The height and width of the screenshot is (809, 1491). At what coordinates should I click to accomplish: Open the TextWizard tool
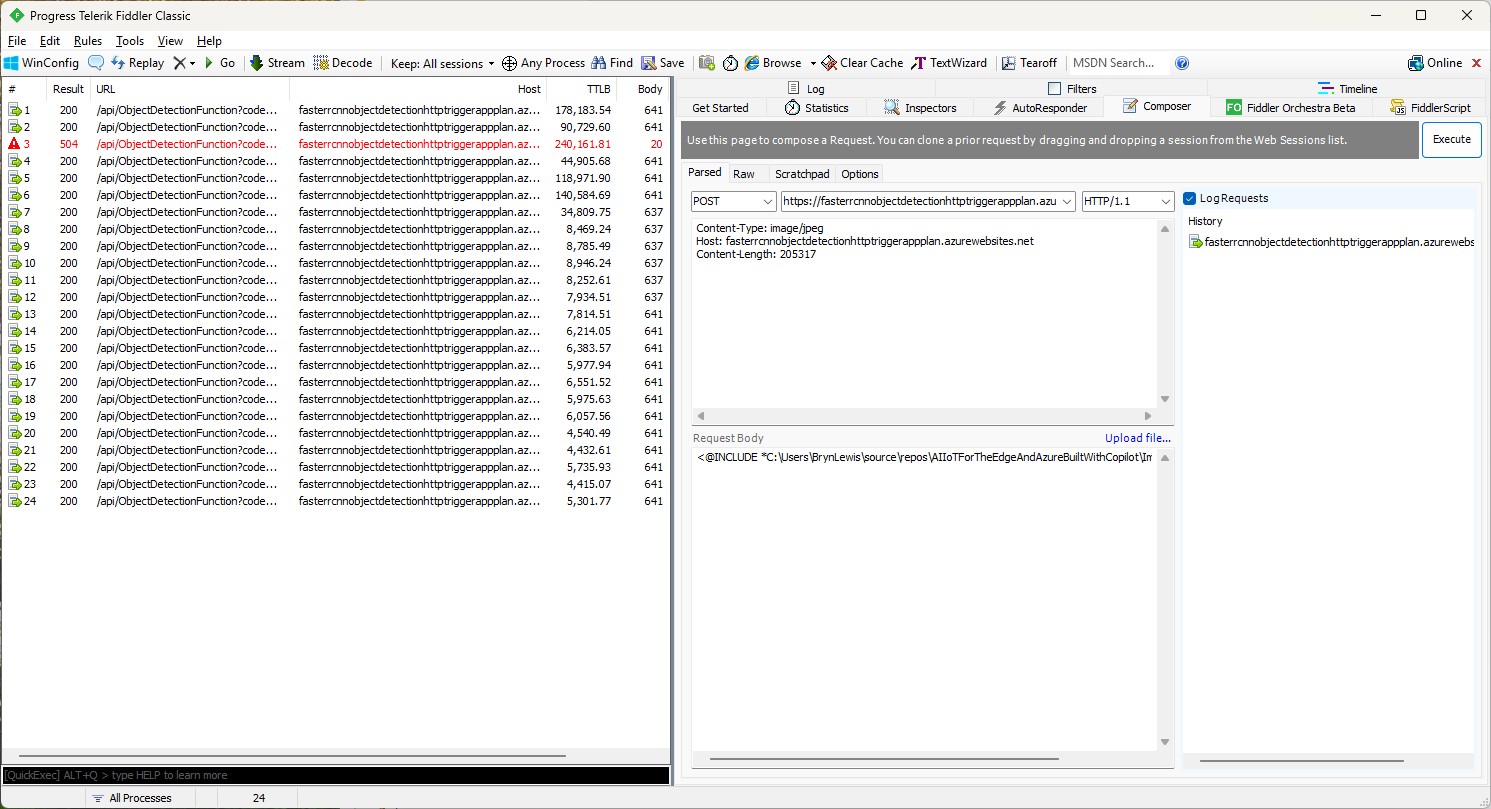click(952, 63)
